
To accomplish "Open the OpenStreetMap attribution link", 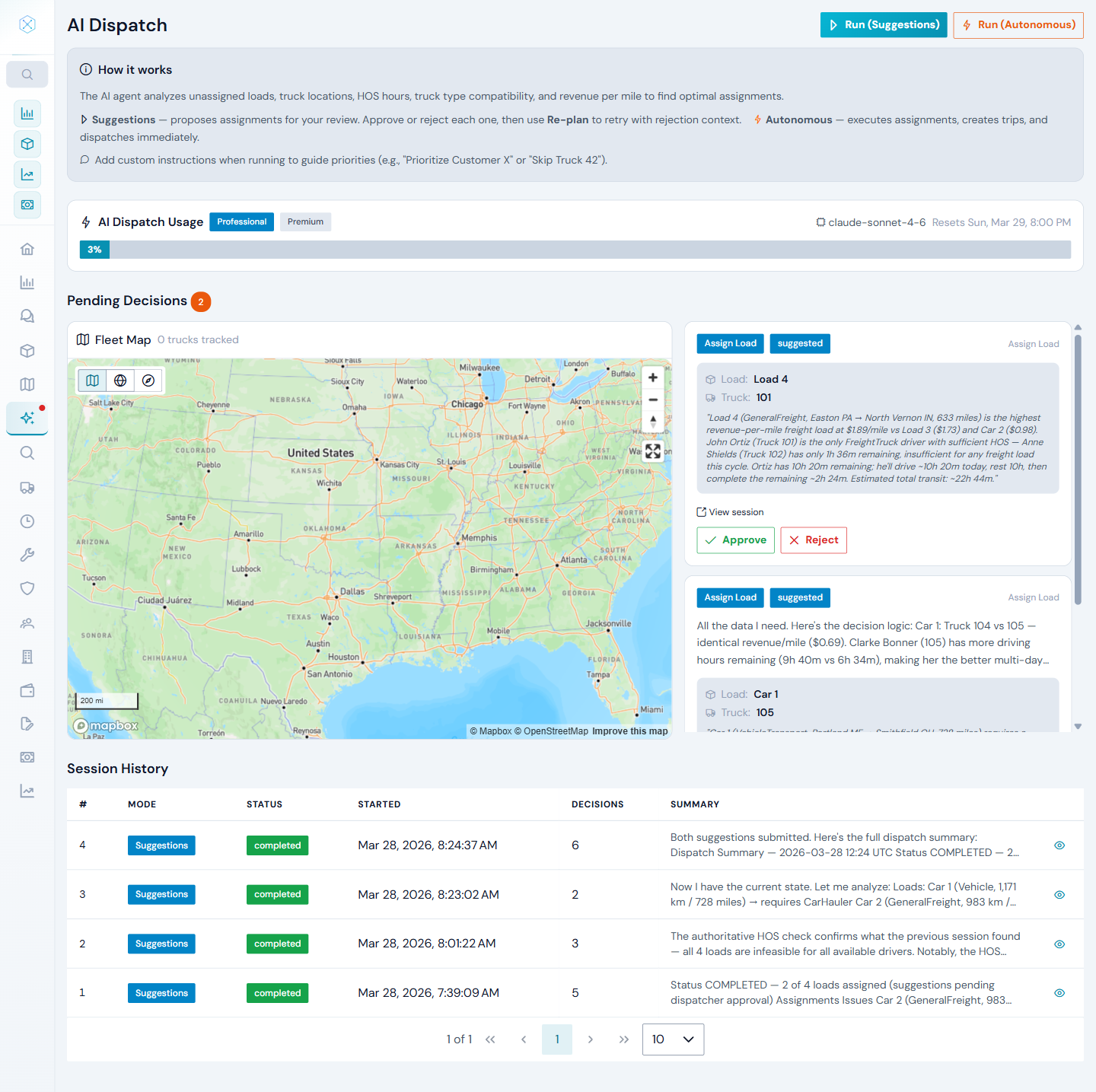I will (551, 731).
